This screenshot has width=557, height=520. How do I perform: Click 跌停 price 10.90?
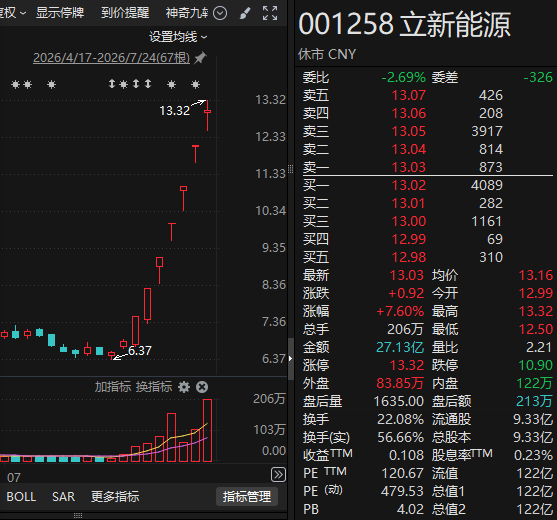[536, 365]
